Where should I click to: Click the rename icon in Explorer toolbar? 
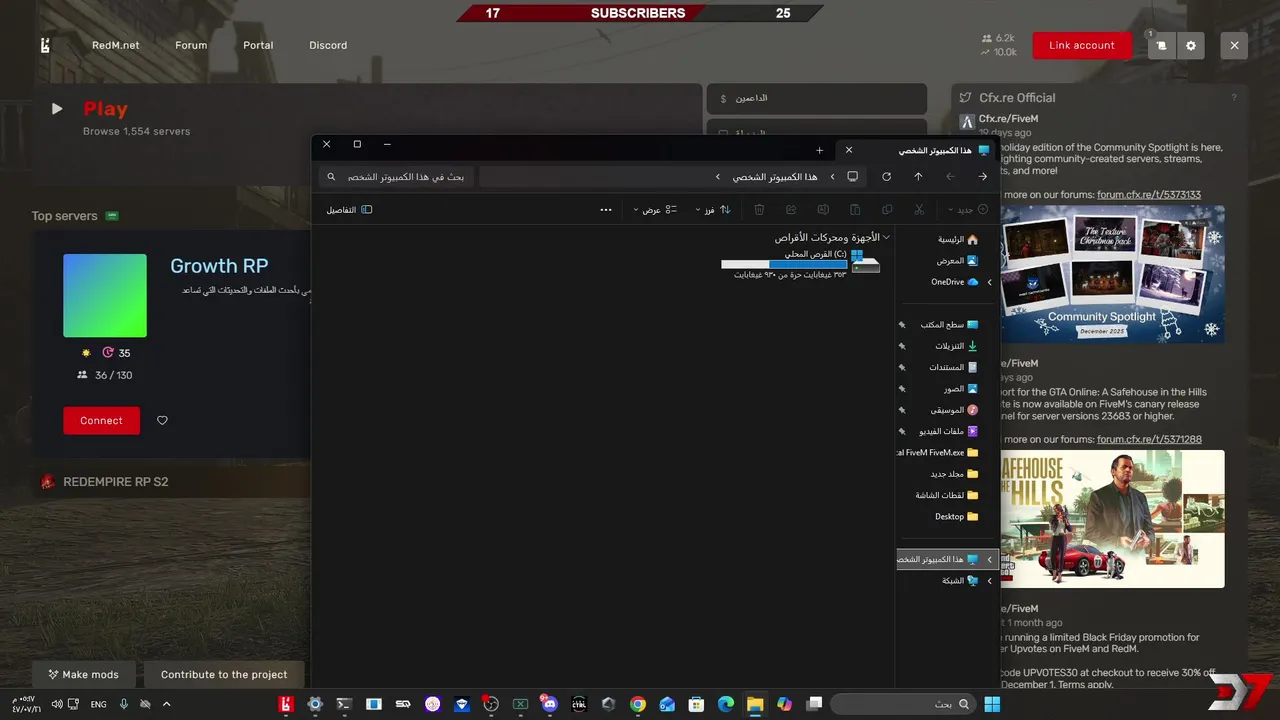823,209
